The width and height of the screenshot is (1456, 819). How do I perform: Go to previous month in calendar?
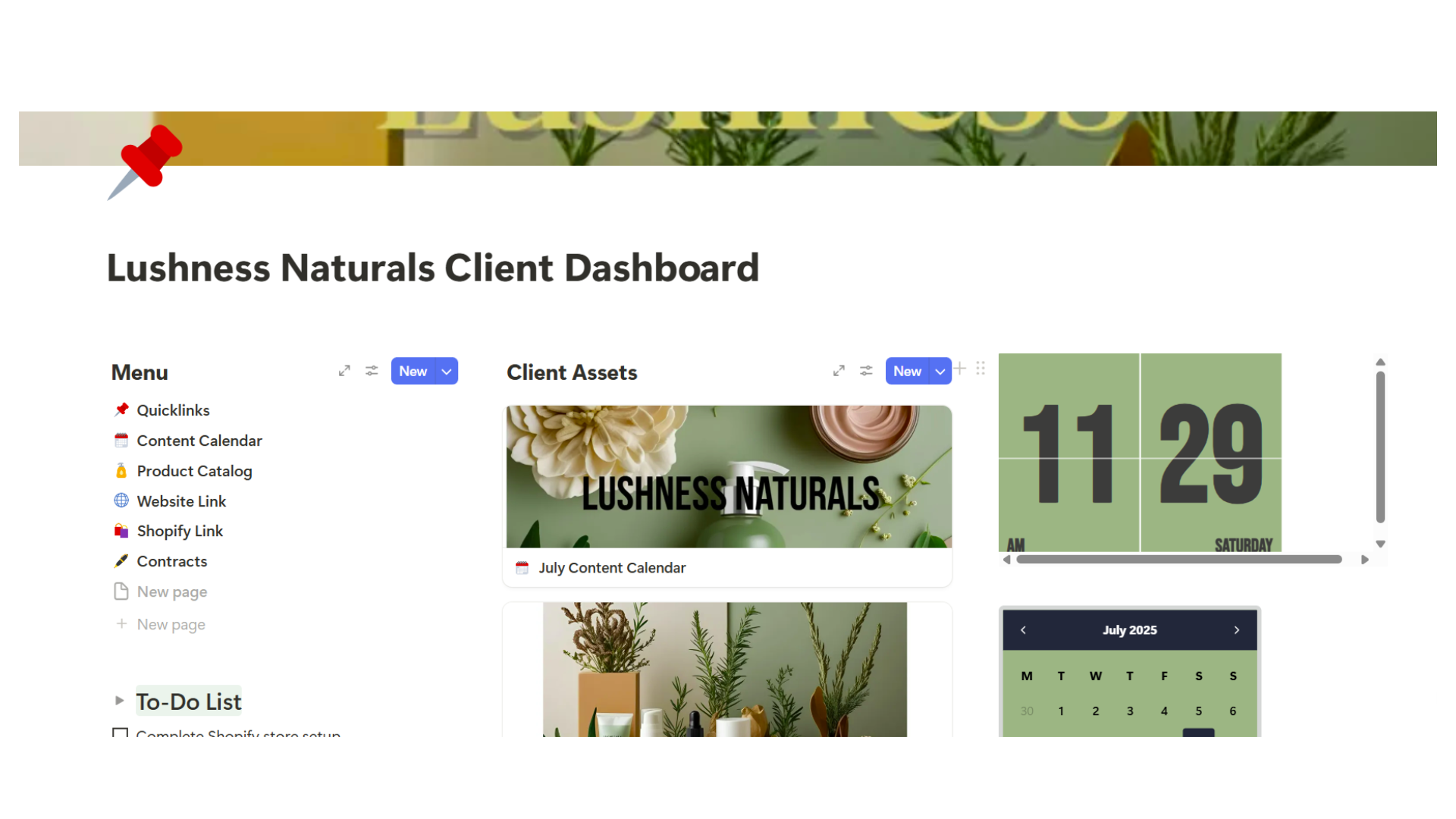click(1023, 630)
